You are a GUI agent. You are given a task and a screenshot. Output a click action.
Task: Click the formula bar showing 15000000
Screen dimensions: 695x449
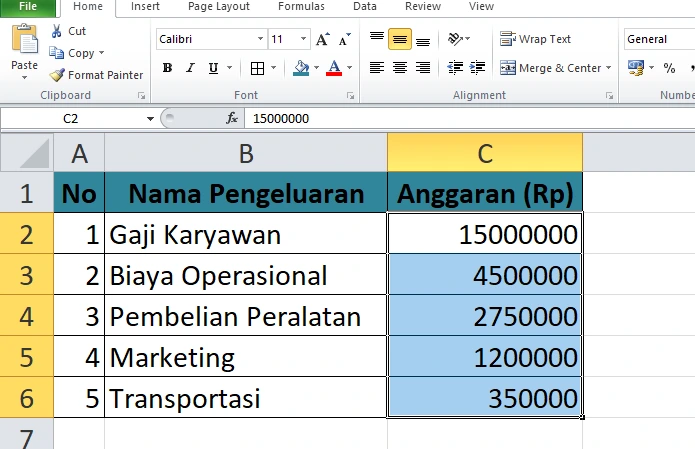click(470, 118)
